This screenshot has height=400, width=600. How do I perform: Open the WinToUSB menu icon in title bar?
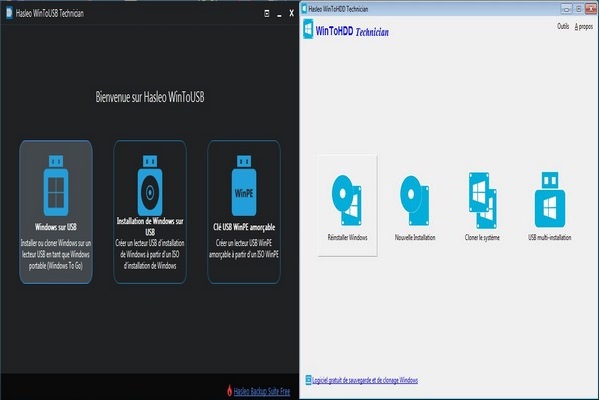coord(267,14)
